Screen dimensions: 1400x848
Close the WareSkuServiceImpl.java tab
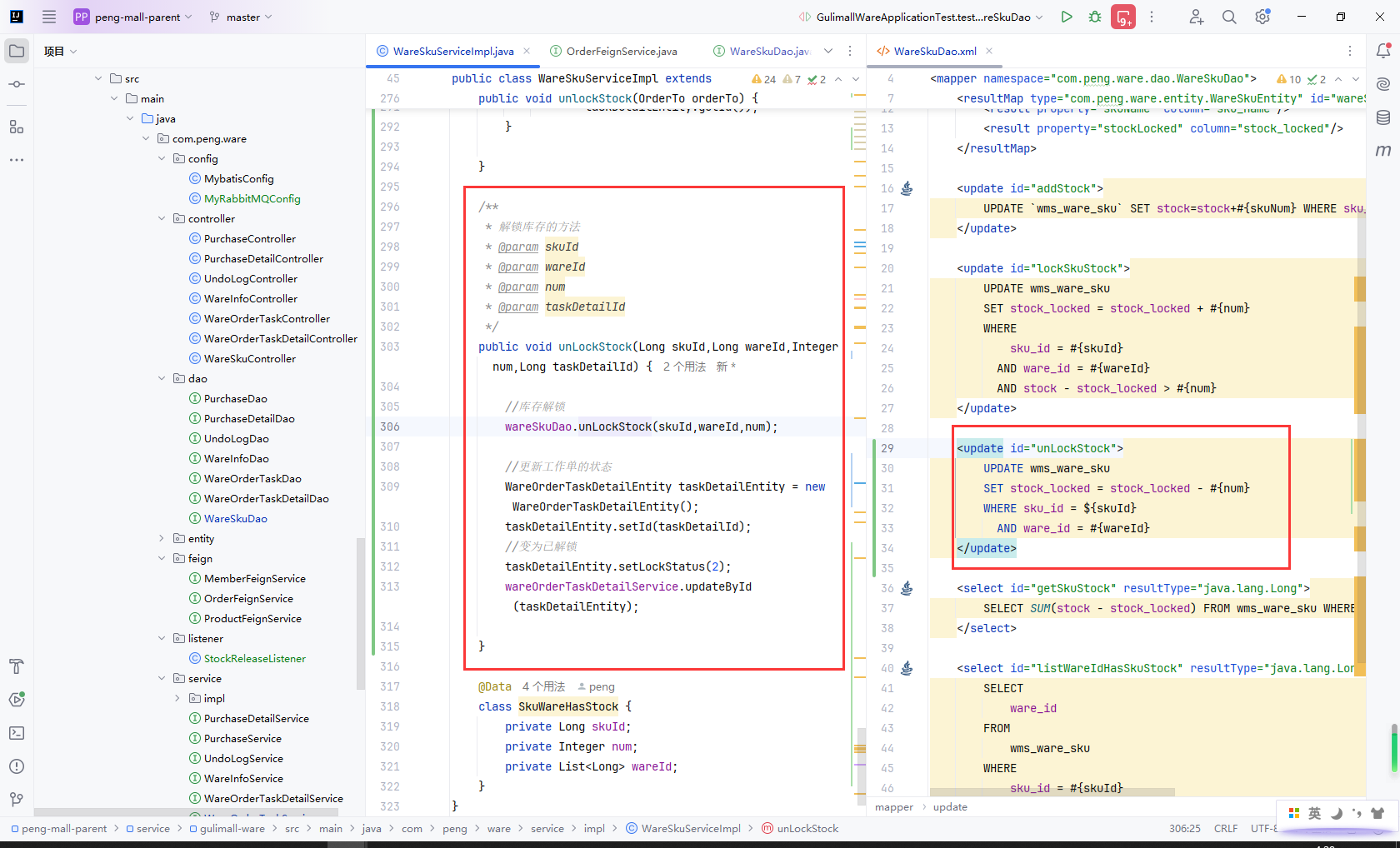click(527, 51)
